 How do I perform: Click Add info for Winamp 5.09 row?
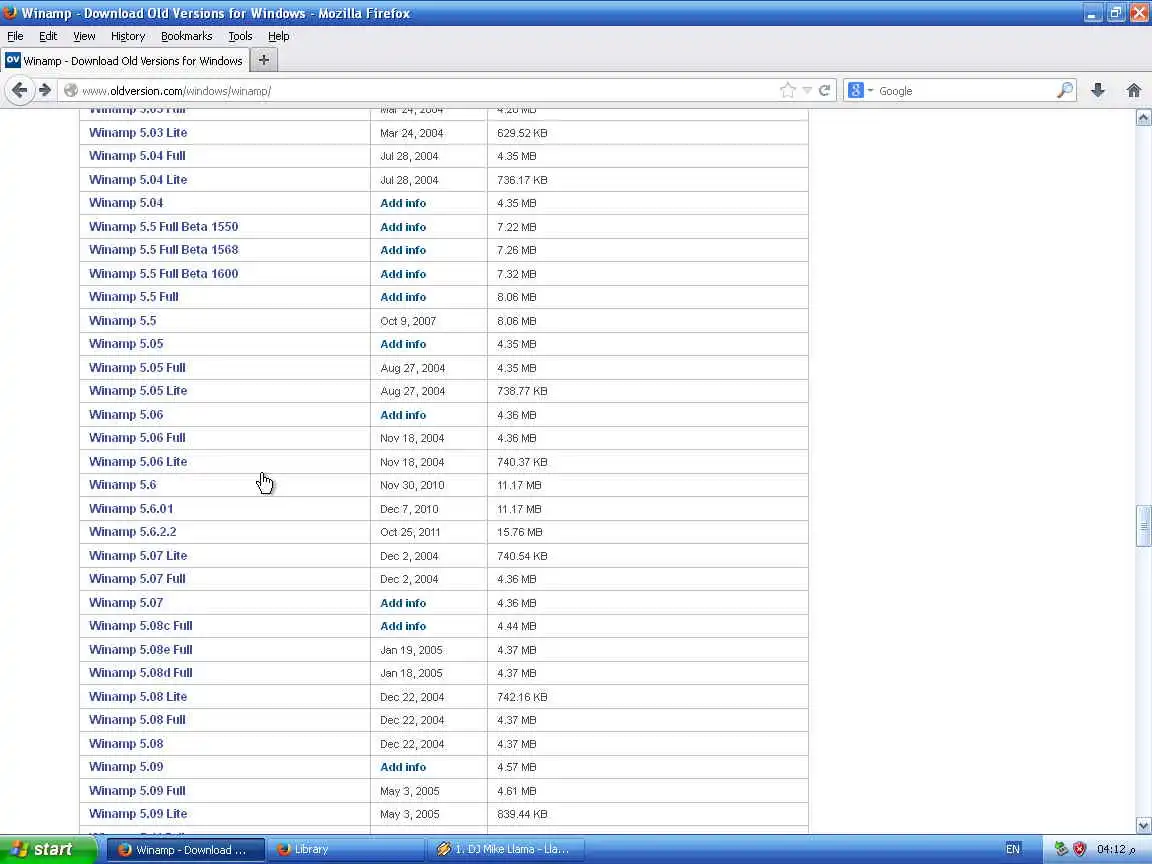click(x=403, y=767)
